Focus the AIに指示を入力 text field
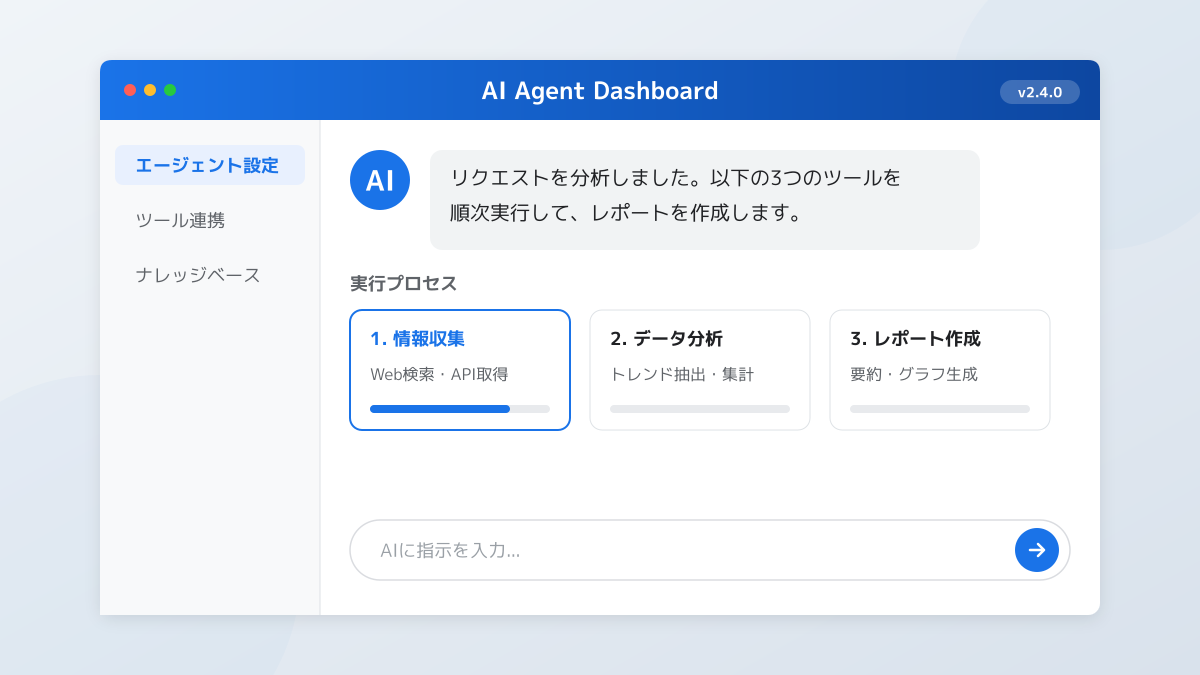The height and width of the screenshot is (675, 1200). [680, 550]
